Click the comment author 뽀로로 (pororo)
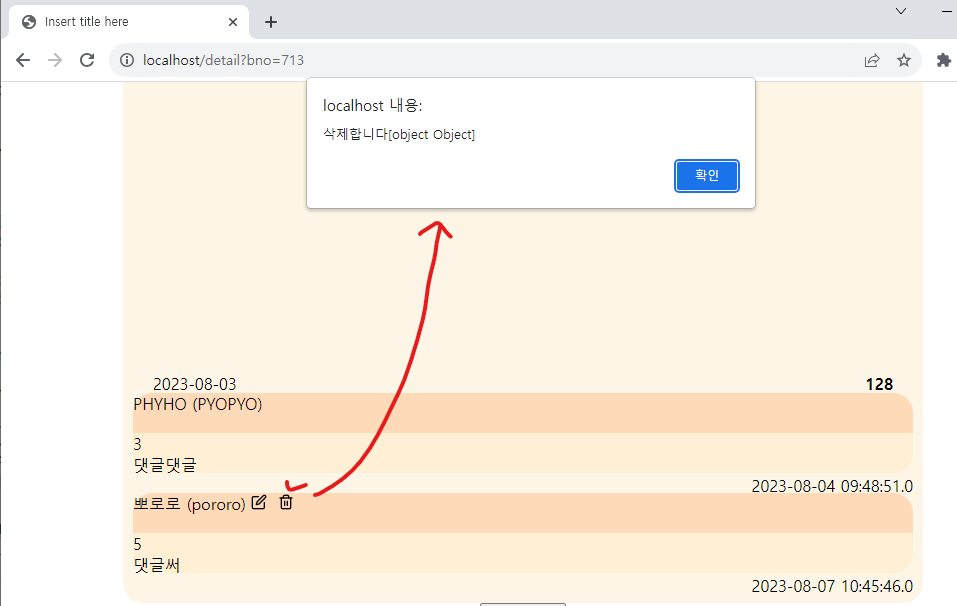This screenshot has height=606, width=957. (189, 504)
